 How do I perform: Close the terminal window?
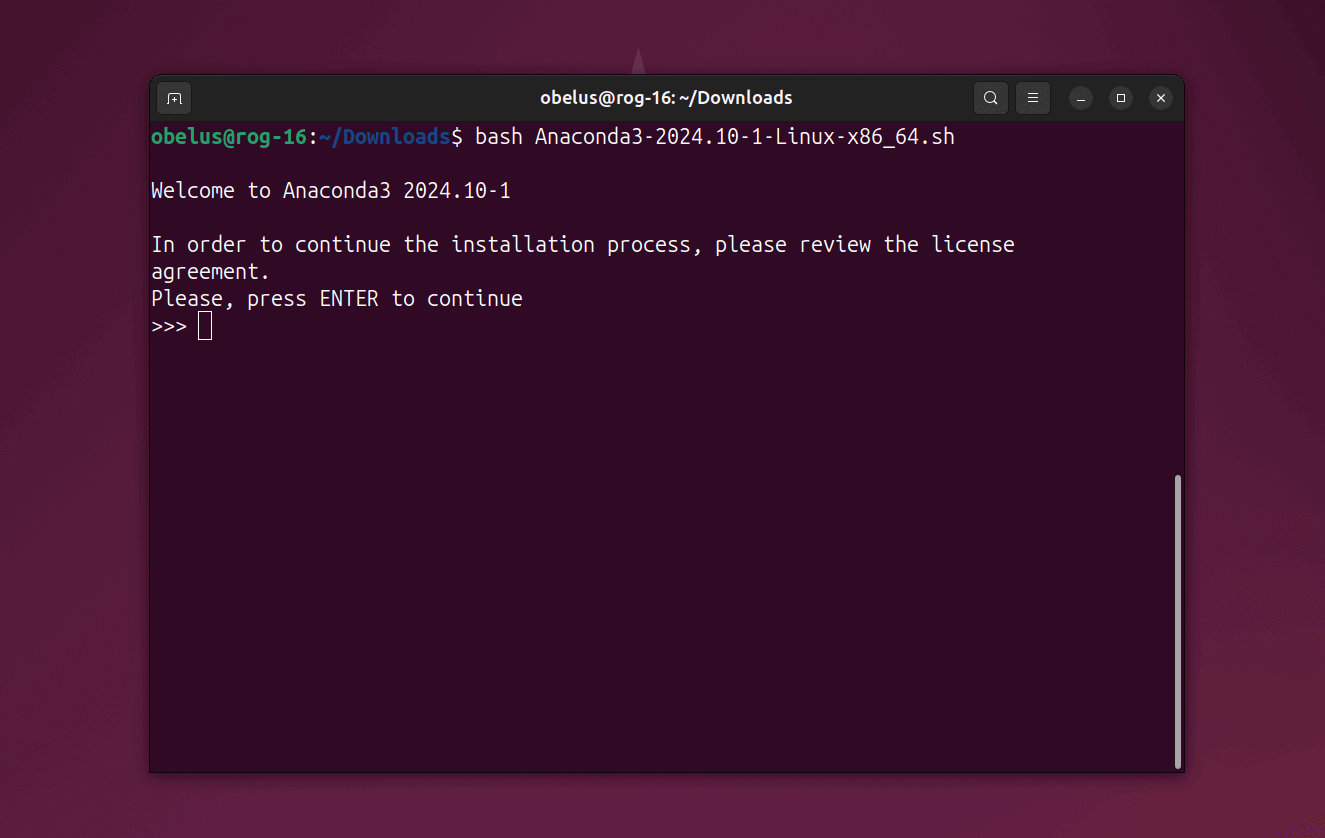point(1160,98)
